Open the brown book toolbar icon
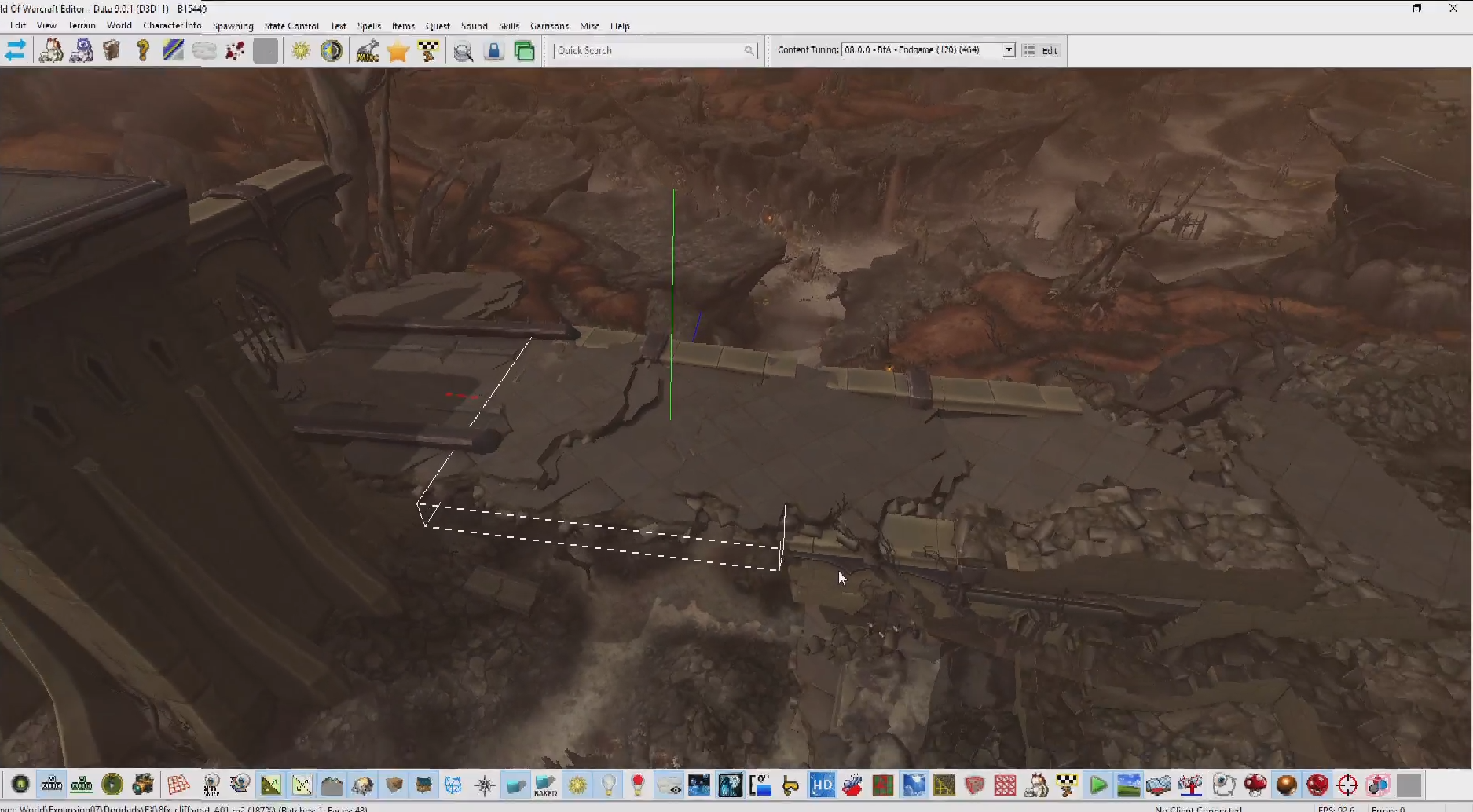Screen dimensions: 1473x812 click(x=112, y=51)
